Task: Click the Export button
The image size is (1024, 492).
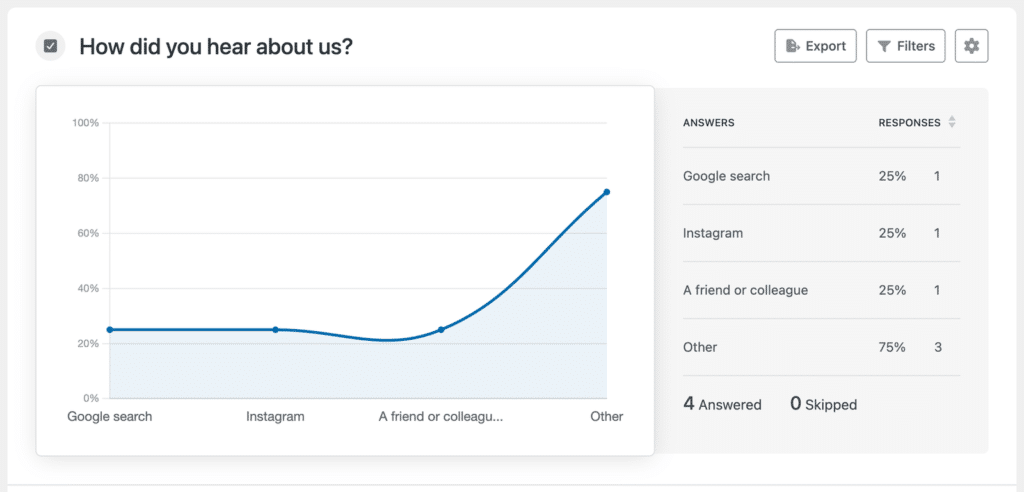Action: (816, 46)
